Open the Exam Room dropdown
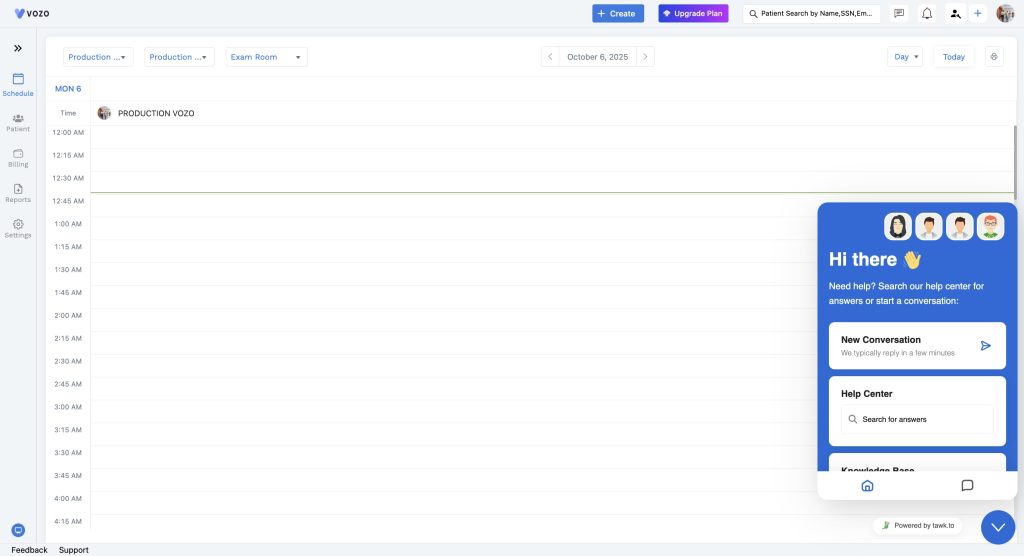The width and height of the screenshot is (1024, 556). tap(266, 57)
